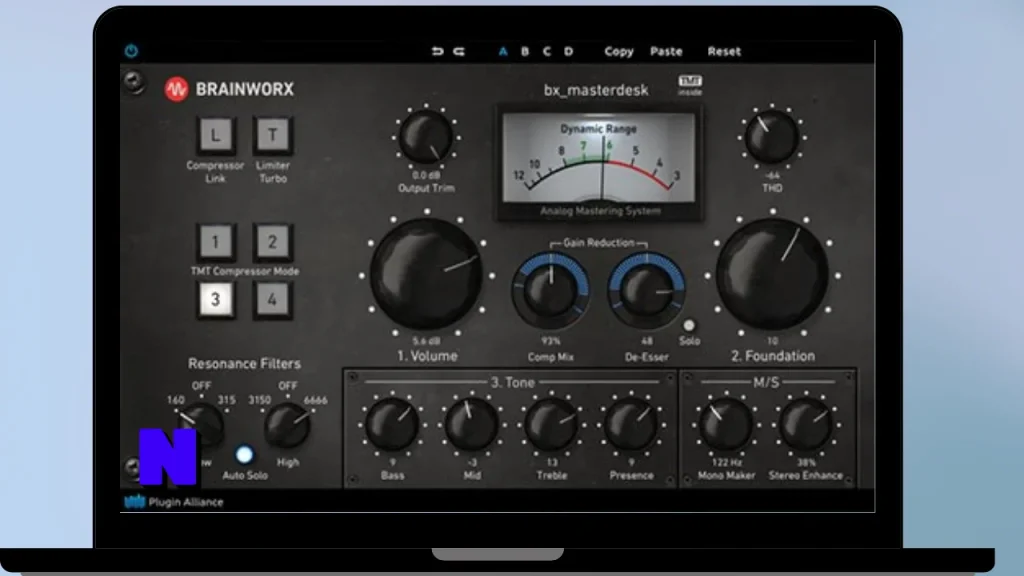This screenshot has width=1024, height=576.
Task: Click the Reset button
Action: (724, 51)
